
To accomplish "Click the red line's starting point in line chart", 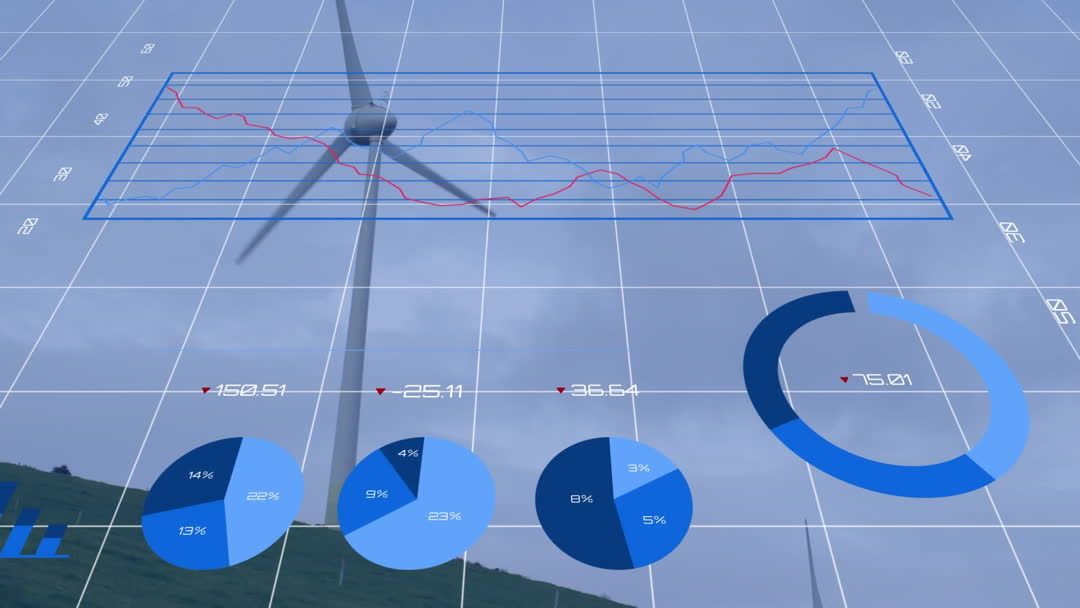I will click(171, 90).
